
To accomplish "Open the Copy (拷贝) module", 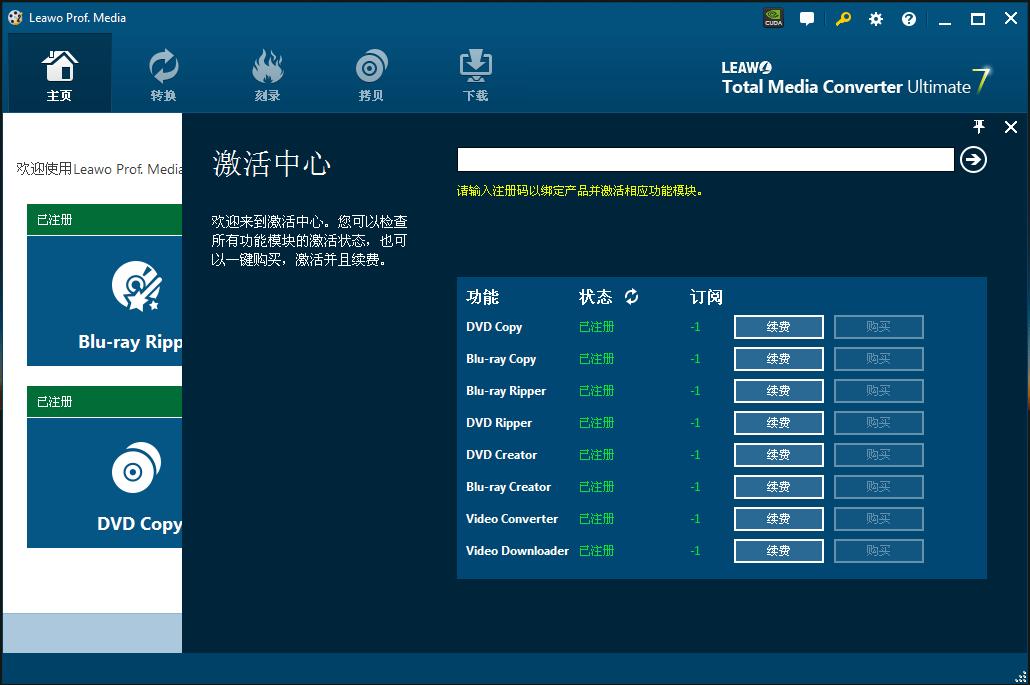I will (371, 75).
